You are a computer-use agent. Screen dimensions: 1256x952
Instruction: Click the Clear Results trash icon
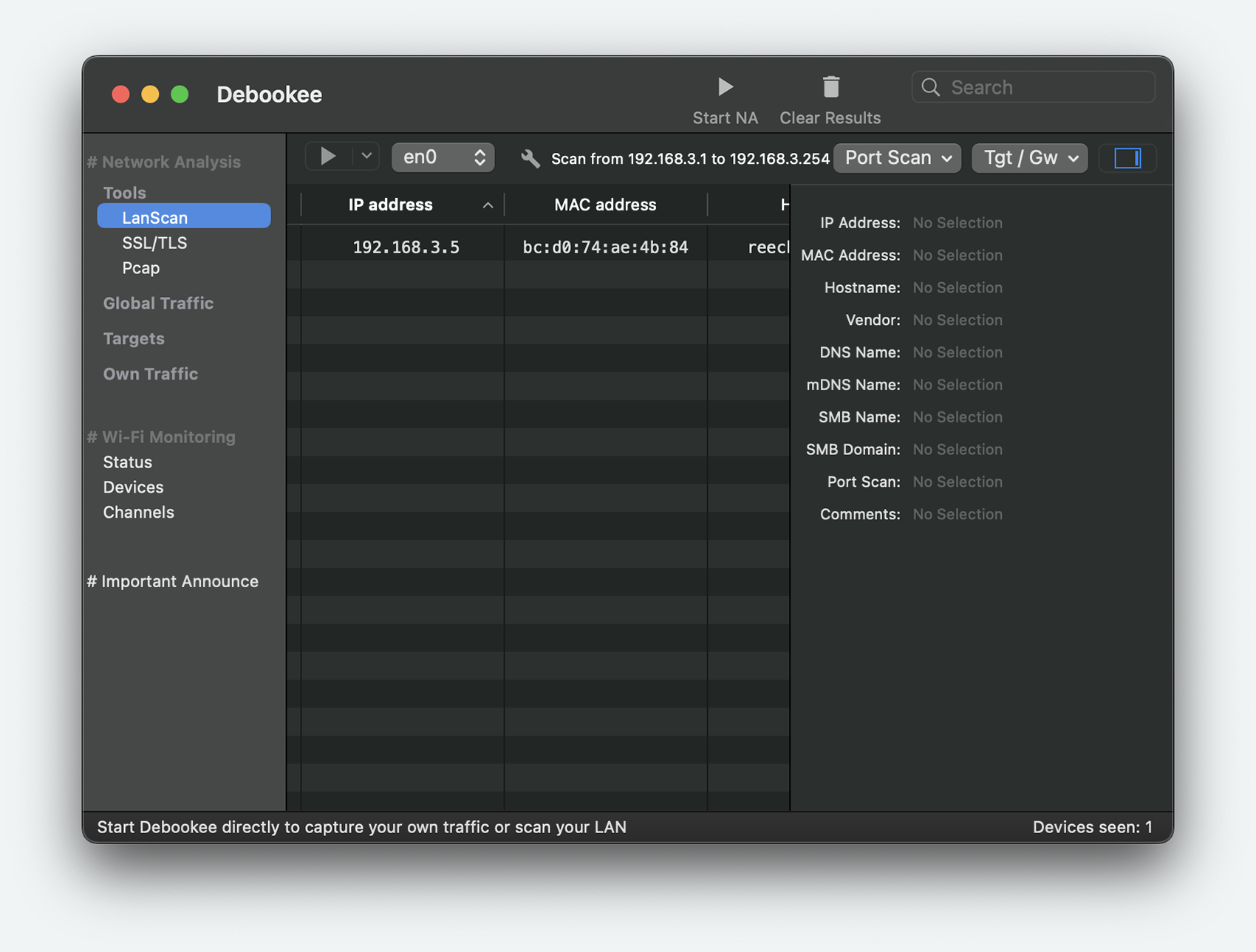[x=830, y=87]
